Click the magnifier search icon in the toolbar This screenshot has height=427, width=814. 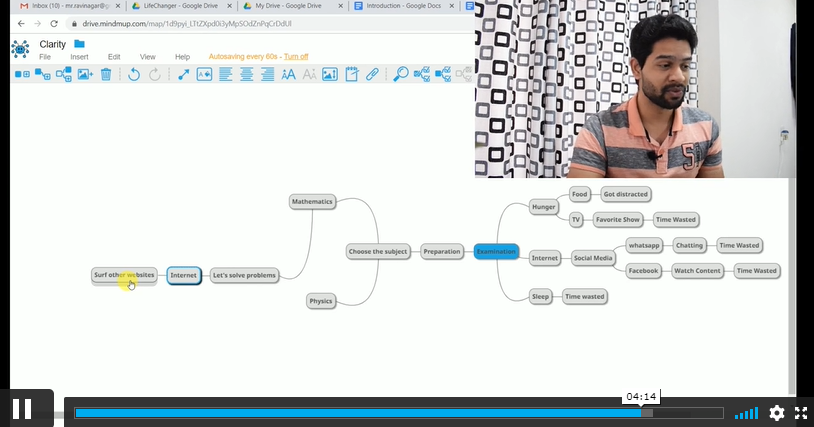pos(400,74)
